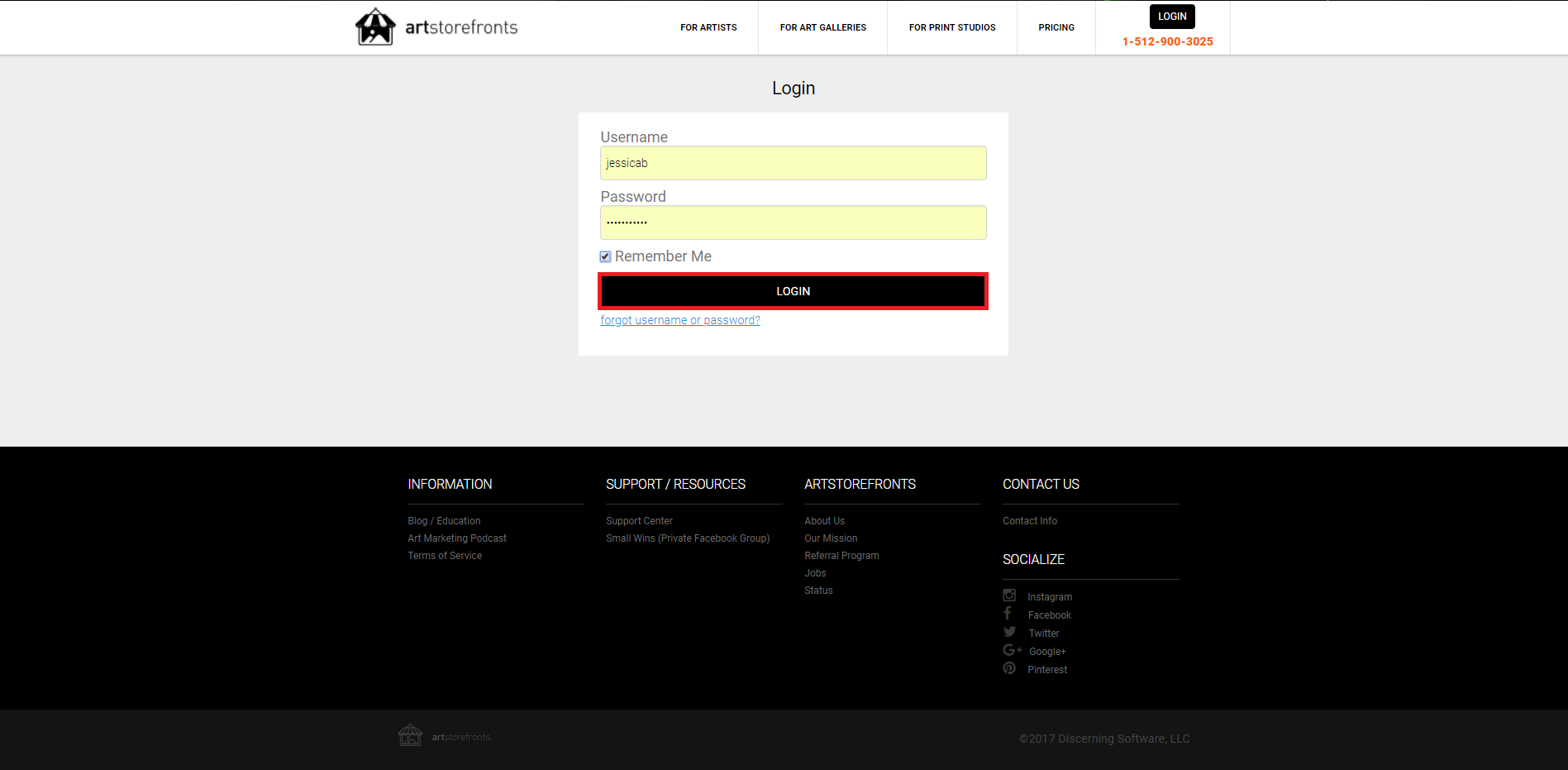Open the PRICING menu item

coord(1056,27)
